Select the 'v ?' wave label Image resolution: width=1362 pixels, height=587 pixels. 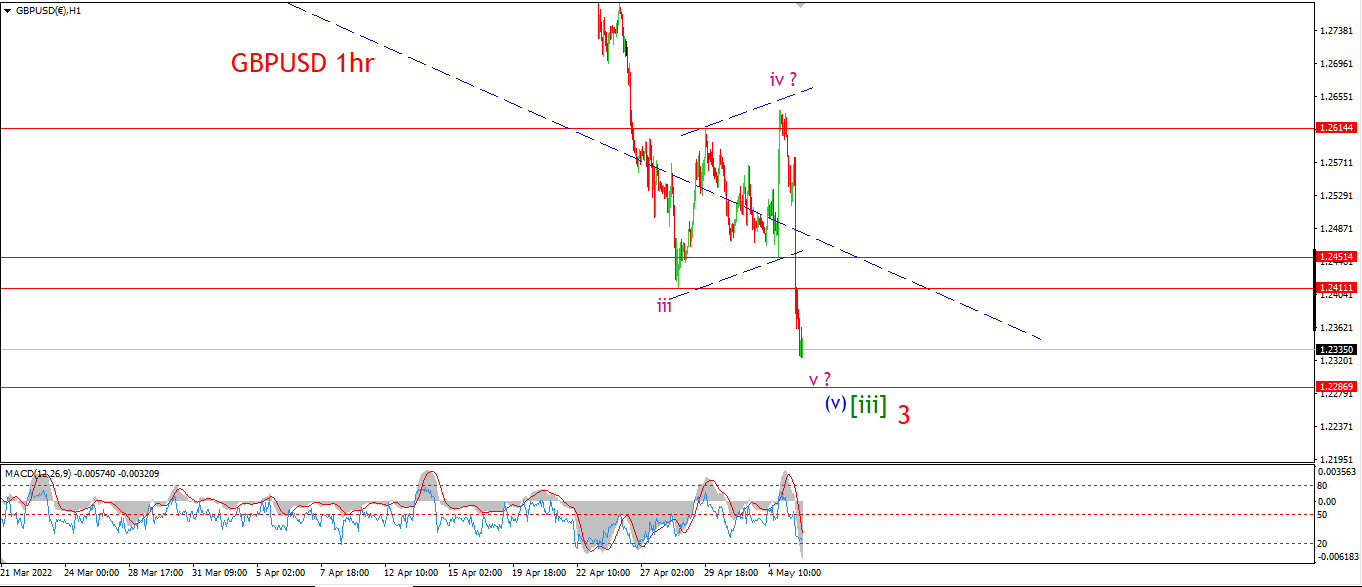pyautogui.click(x=820, y=380)
